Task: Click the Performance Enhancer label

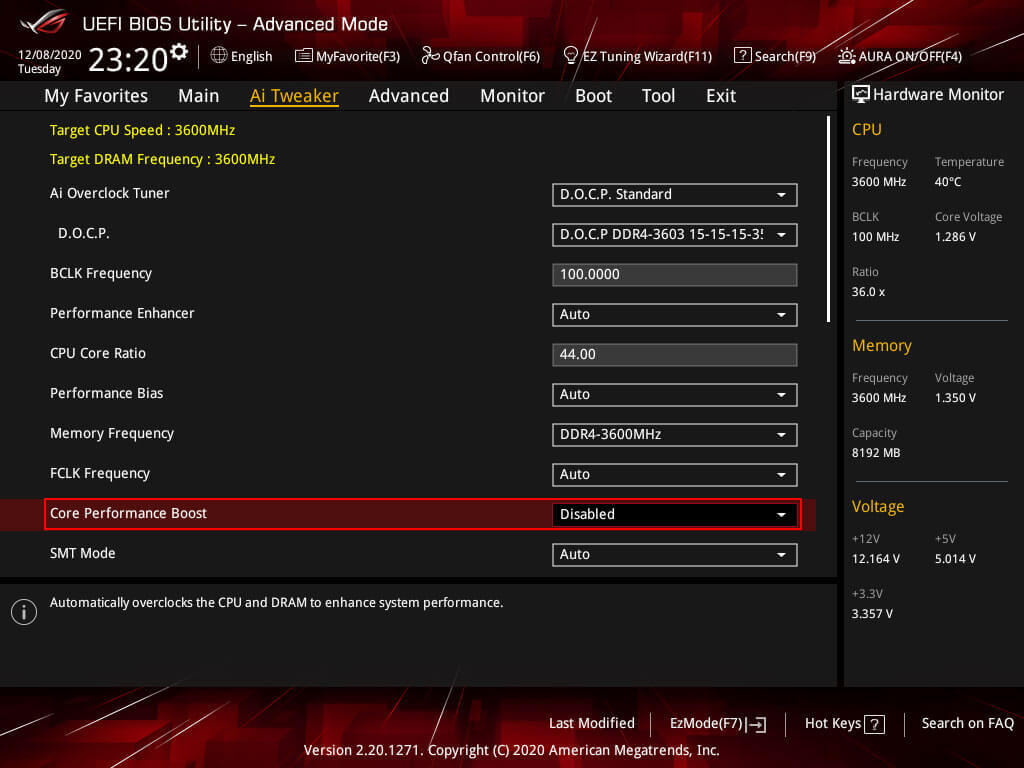Action: coord(122,313)
